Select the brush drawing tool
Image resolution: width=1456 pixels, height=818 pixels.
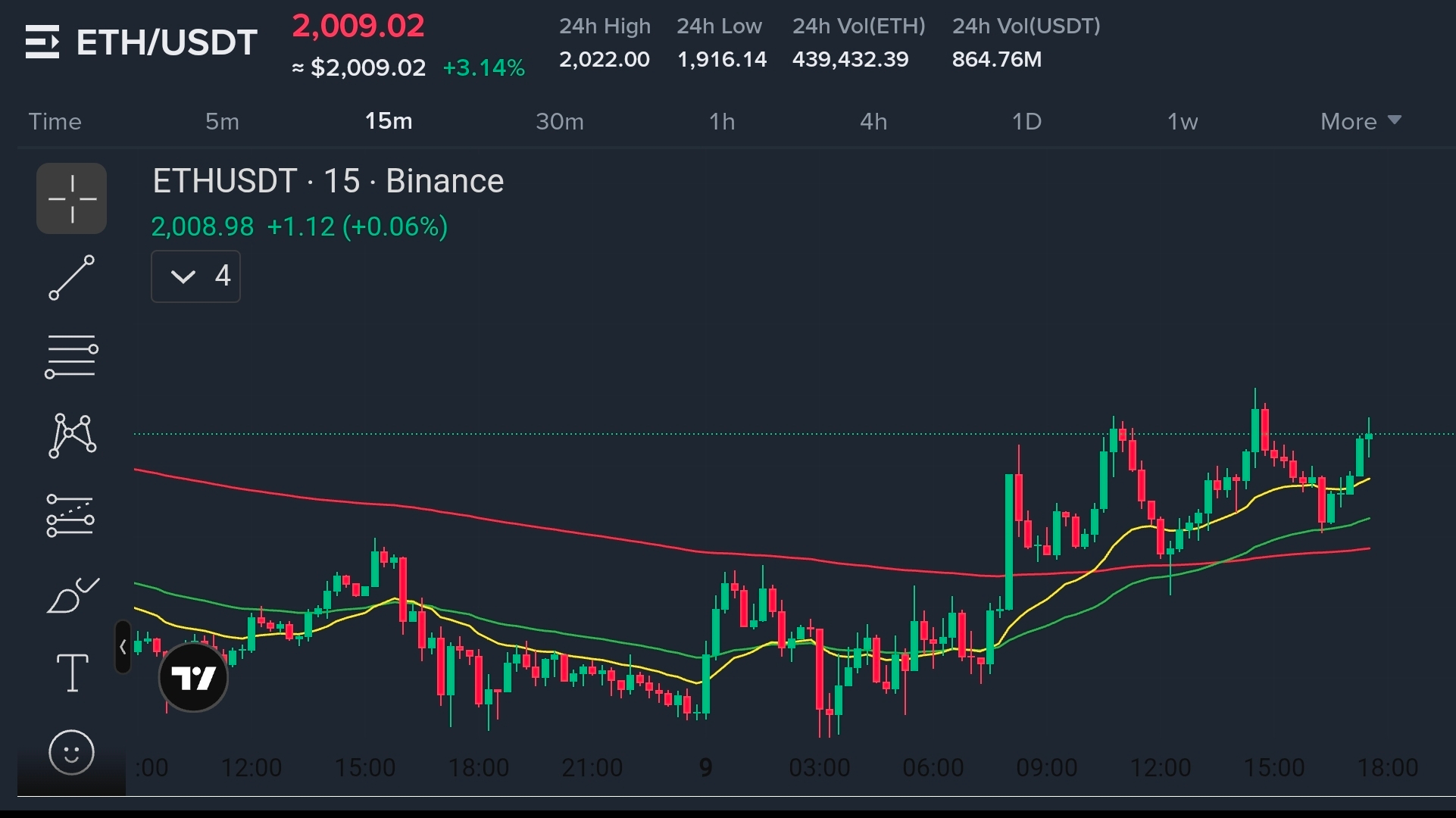pyautogui.click(x=72, y=595)
